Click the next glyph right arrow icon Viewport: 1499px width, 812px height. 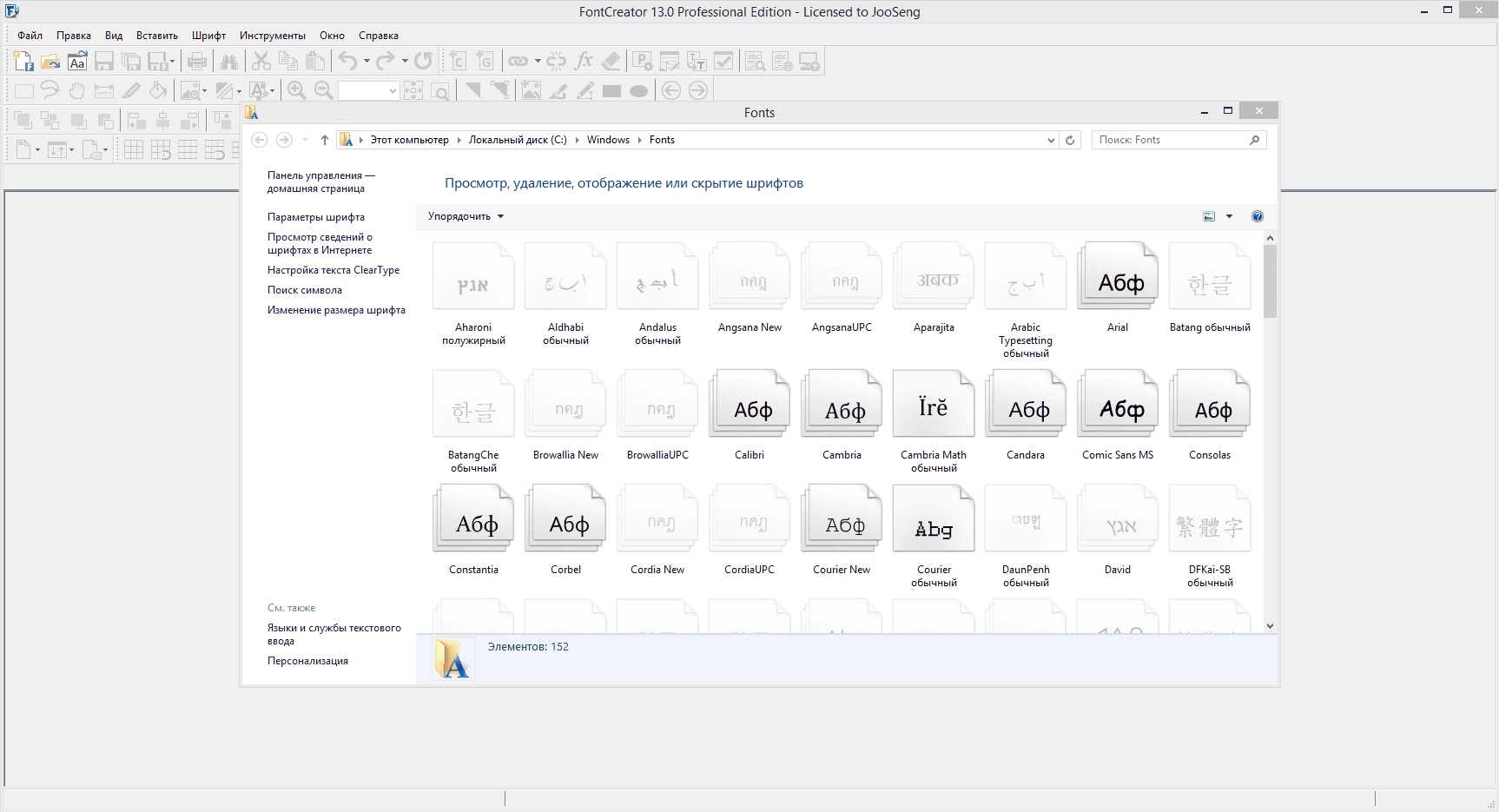[x=698, y=90]
